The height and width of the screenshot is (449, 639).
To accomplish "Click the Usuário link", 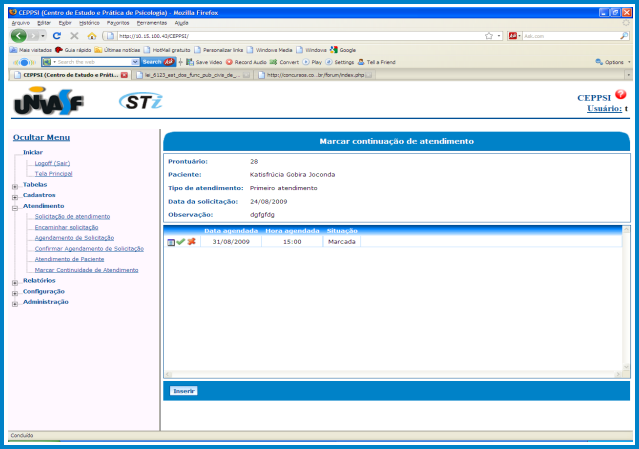I will point(604,108).
